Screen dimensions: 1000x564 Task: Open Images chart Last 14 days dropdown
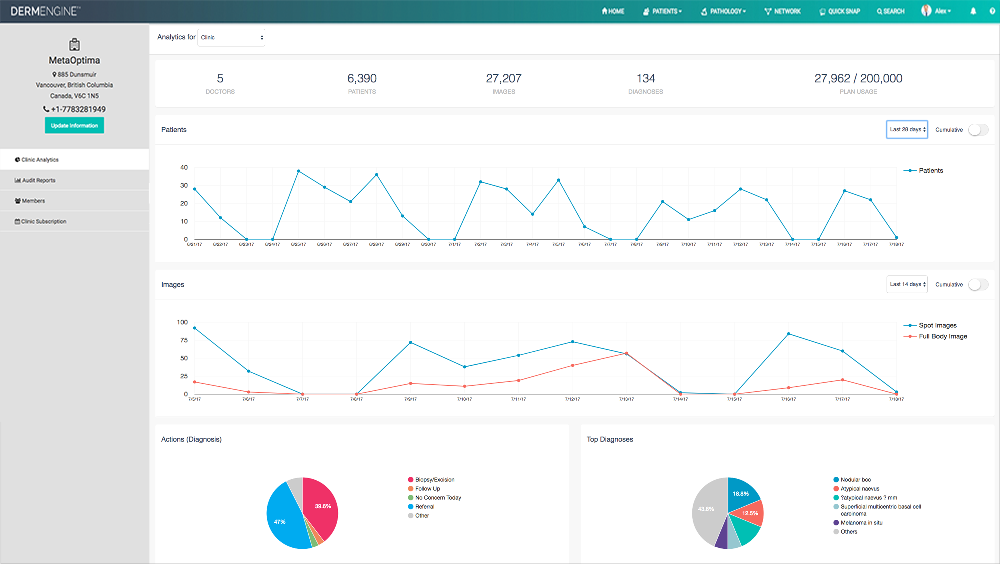(x=907, y=285)
